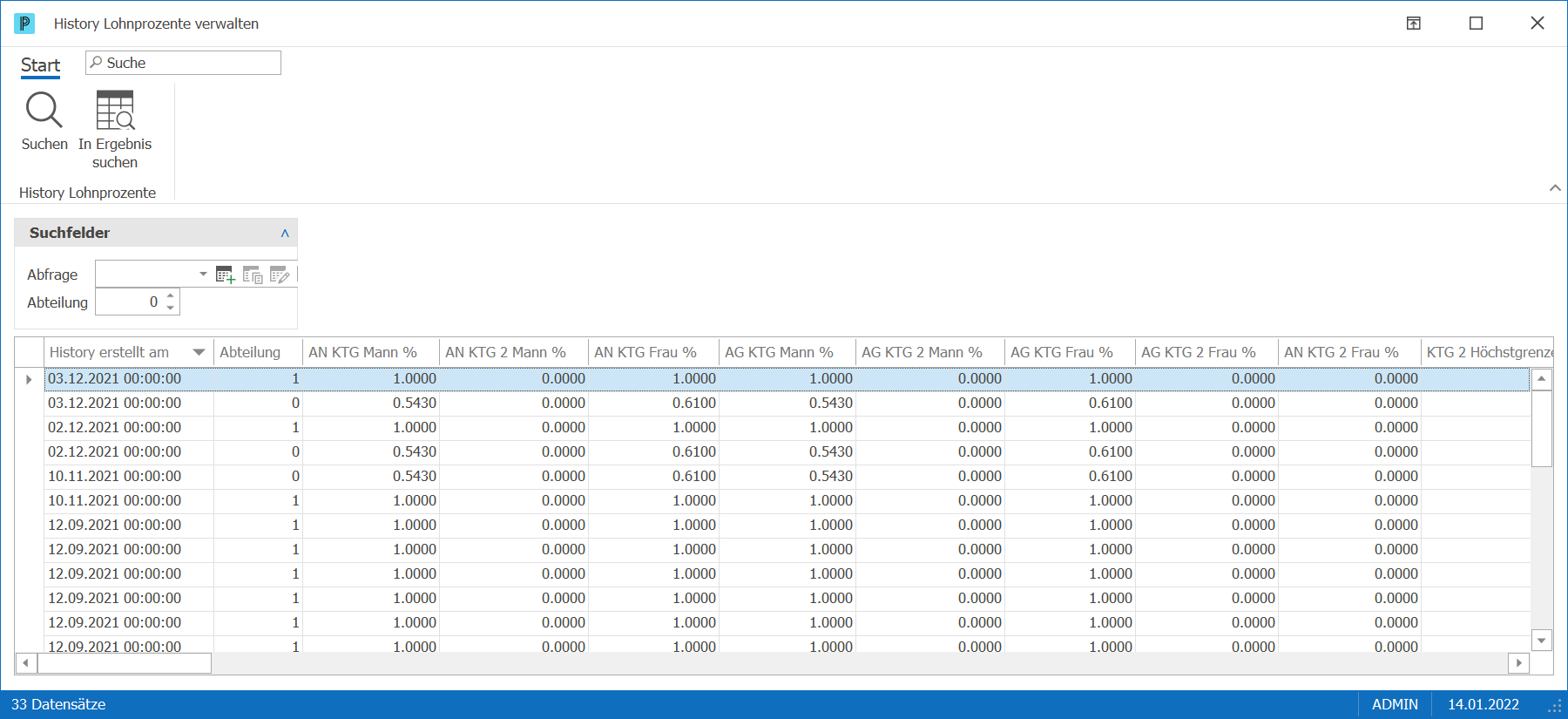
Task: Click the In Ergebnis suchen icon
Action: [115, 110]
